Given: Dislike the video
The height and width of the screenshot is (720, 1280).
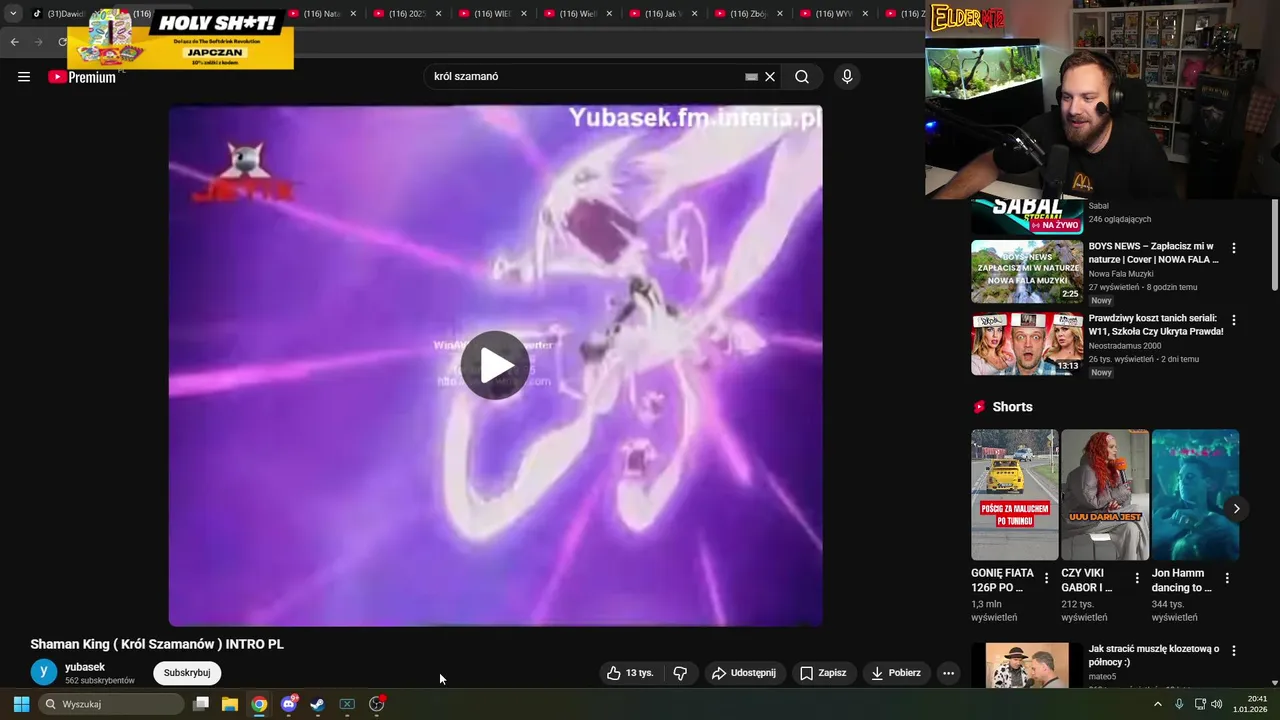Looking at the screenshot, I should coord(680,673).
